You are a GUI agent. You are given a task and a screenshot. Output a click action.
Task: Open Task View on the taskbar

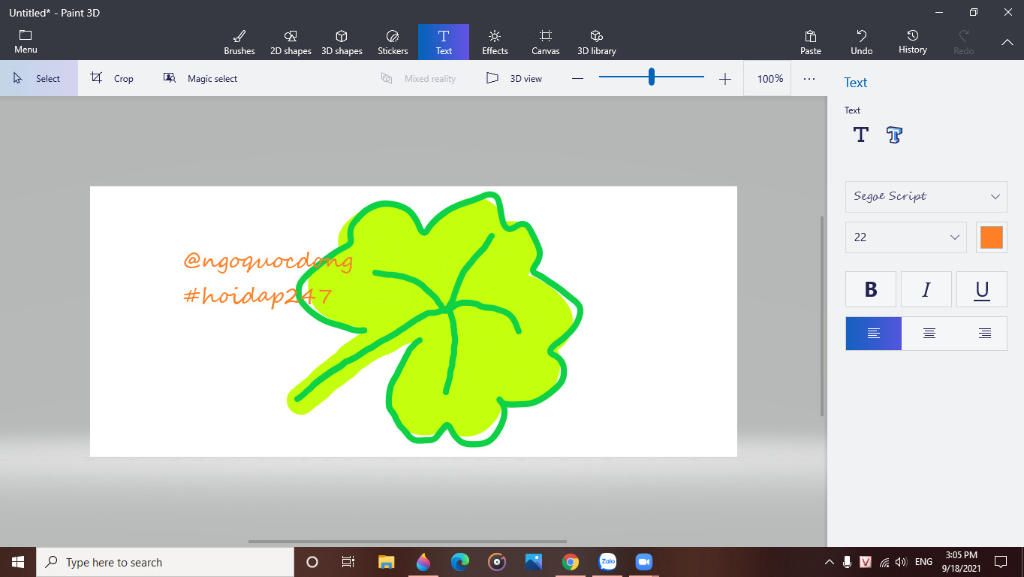coord(348,562)
